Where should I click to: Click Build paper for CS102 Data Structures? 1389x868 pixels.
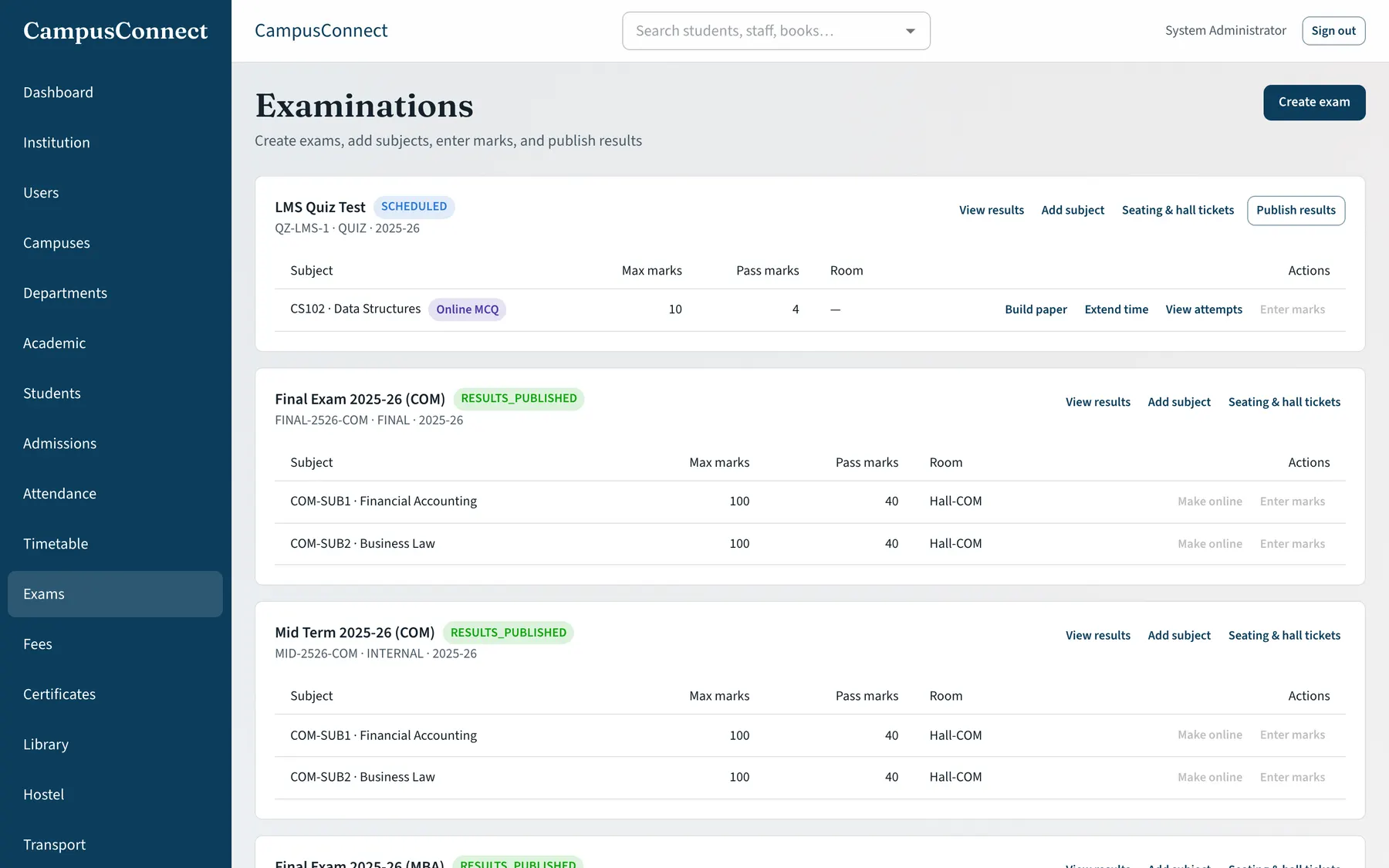click(1036, 309)
